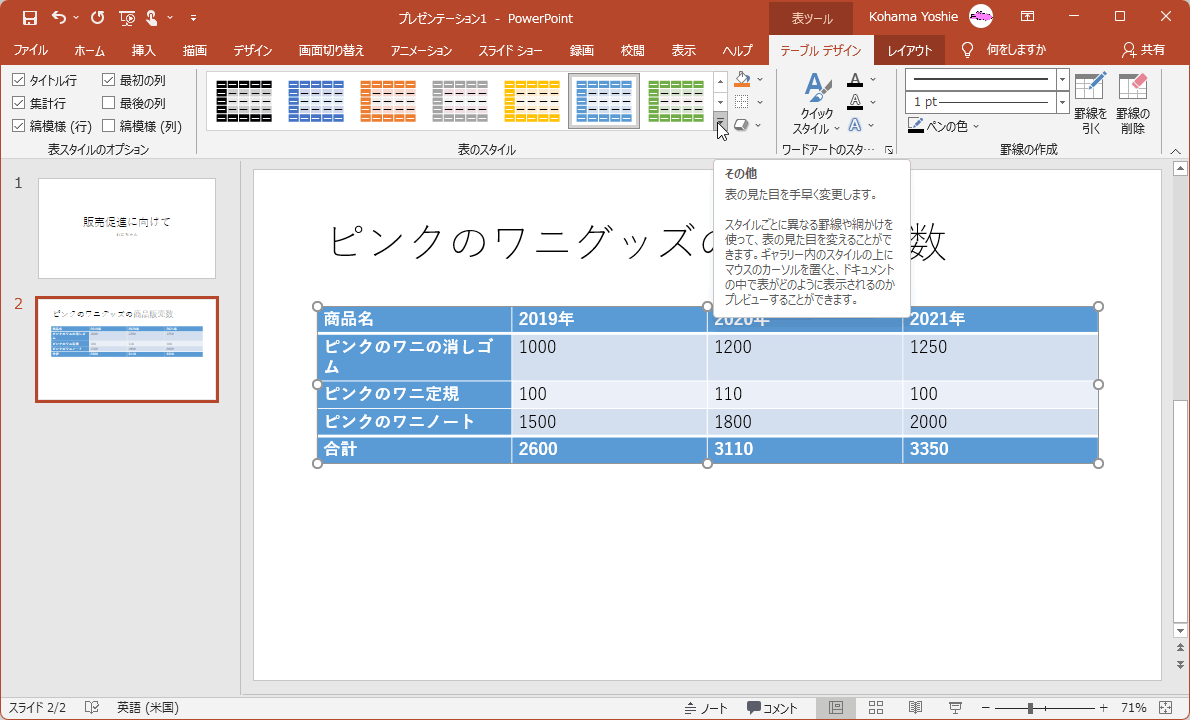Select the Draw Table (罫線を引く) tool
This screenshot has height=720, width=1190.
point(1091,104)
